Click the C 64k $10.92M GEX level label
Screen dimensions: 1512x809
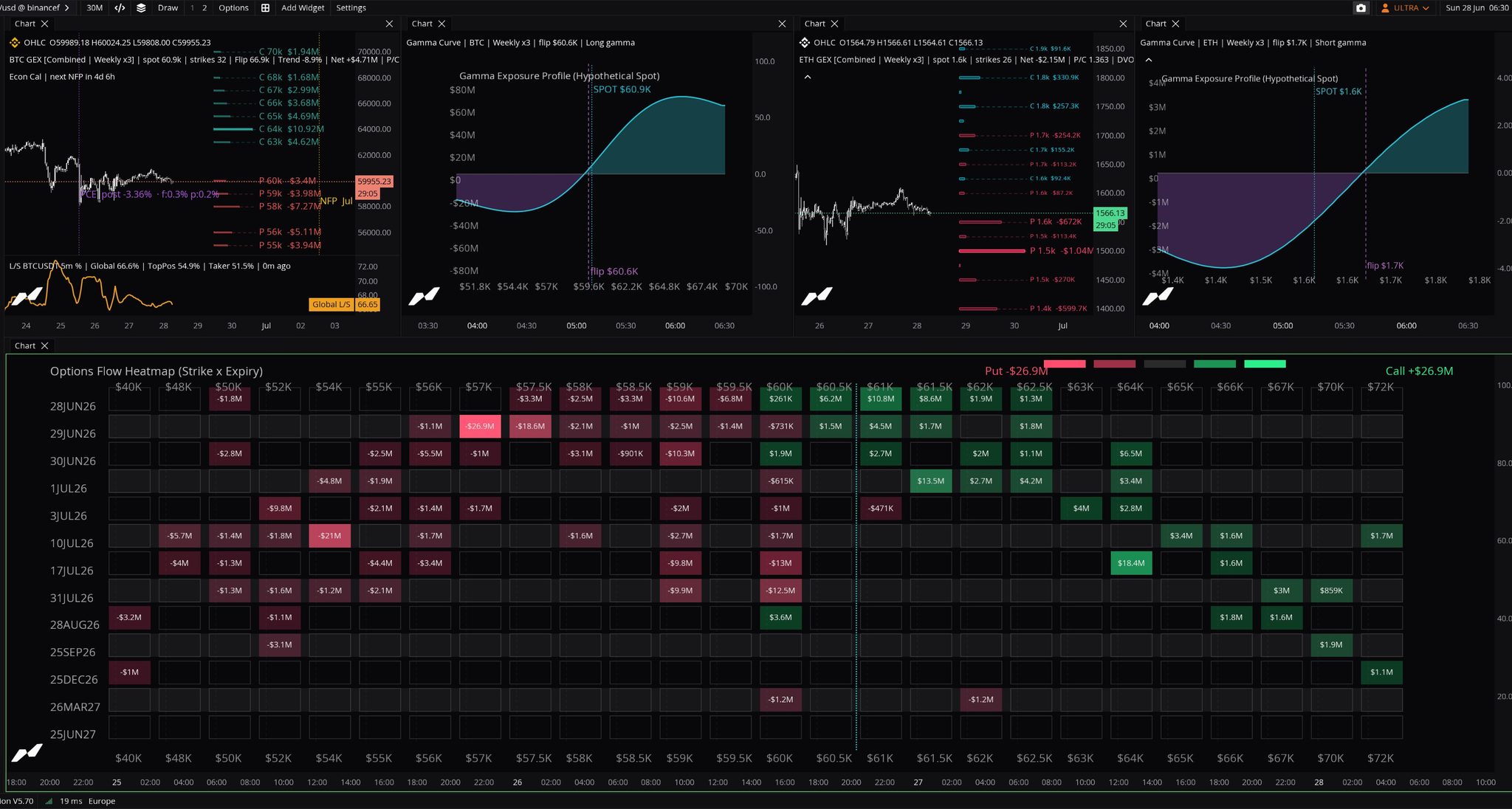point(291,128)
